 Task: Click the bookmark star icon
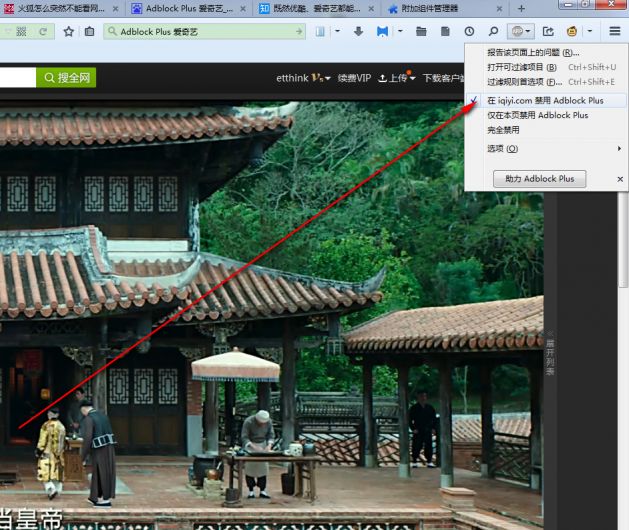point(69,31)
